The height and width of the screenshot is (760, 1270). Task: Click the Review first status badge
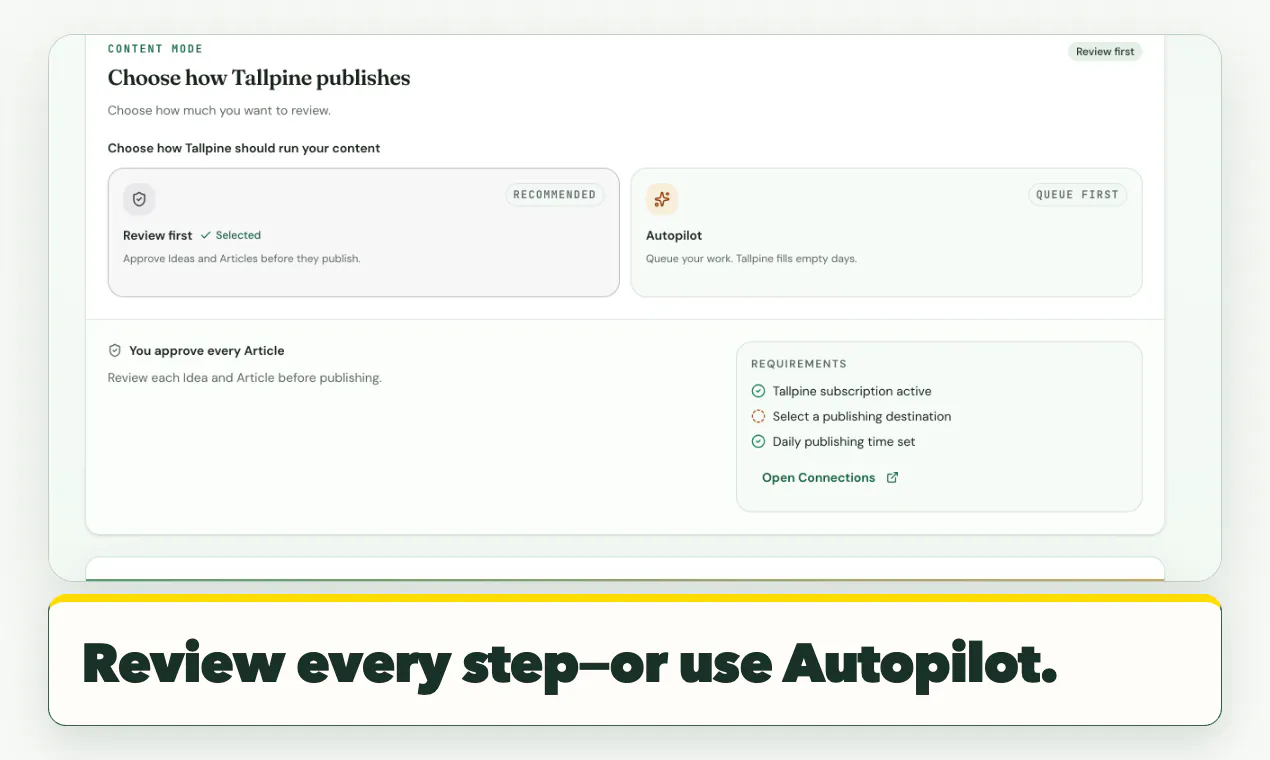1105,52
